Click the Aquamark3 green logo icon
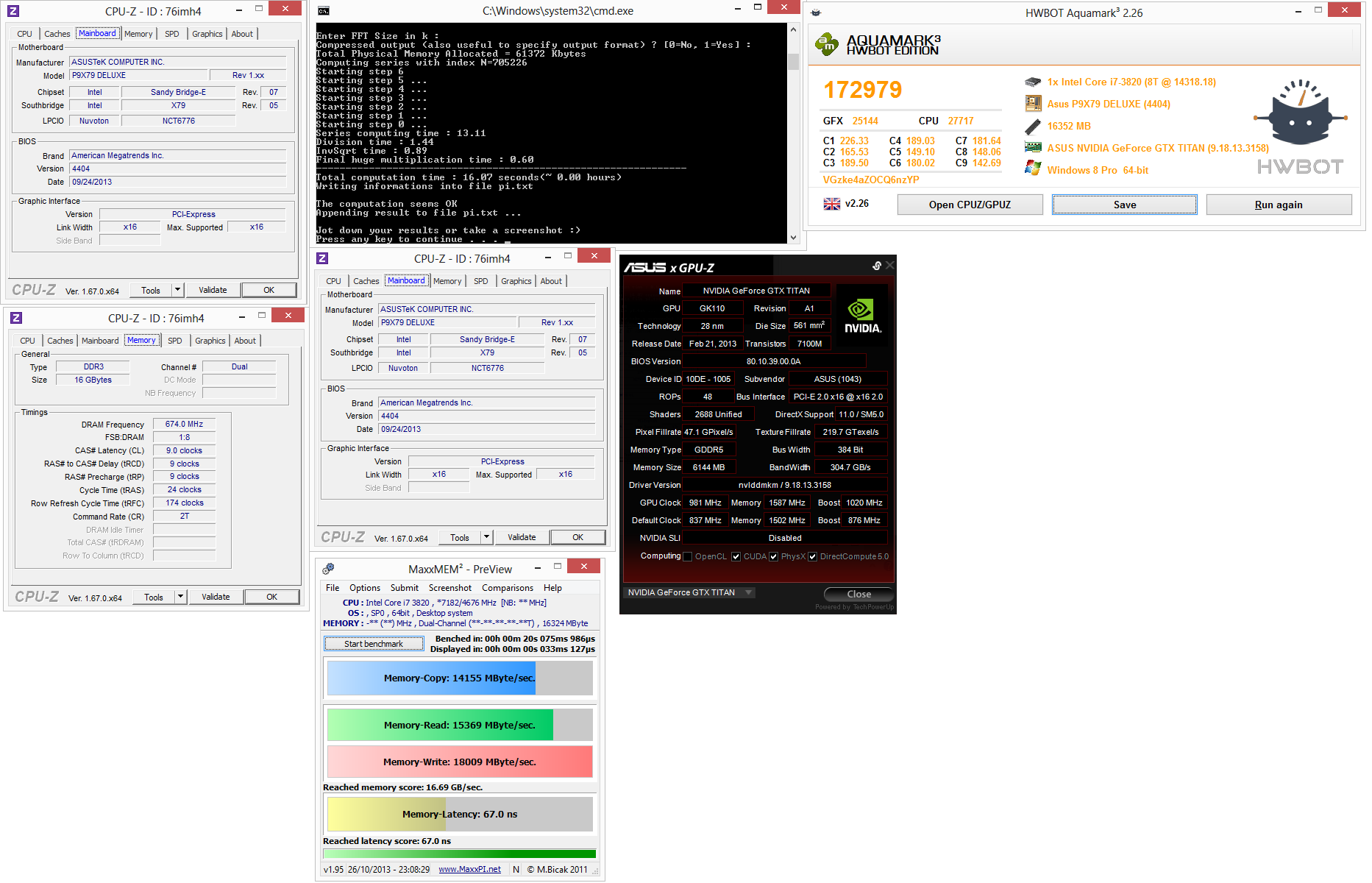The width and height of the screenshot is (1372, 883). coord(827,44)
